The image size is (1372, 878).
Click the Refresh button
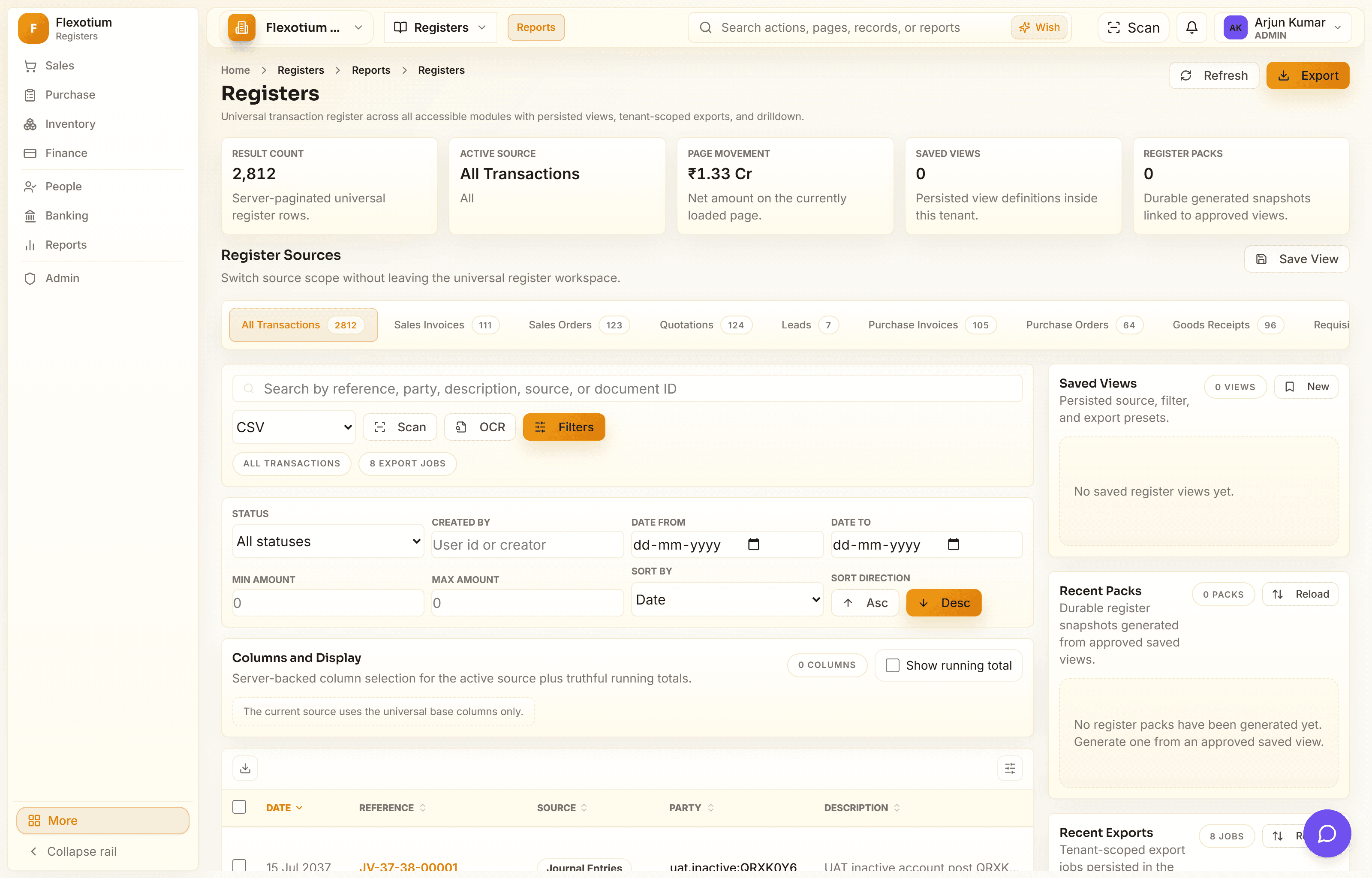tap(1213, 75)
